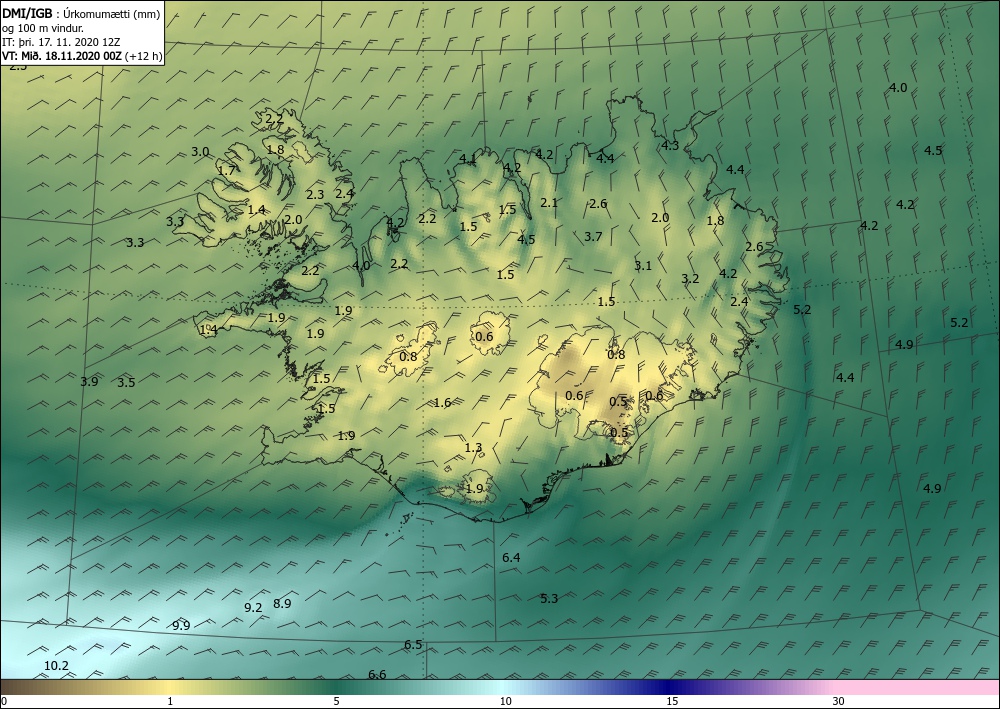Click the 6.4 value south of Iceland

pos(511,557)
